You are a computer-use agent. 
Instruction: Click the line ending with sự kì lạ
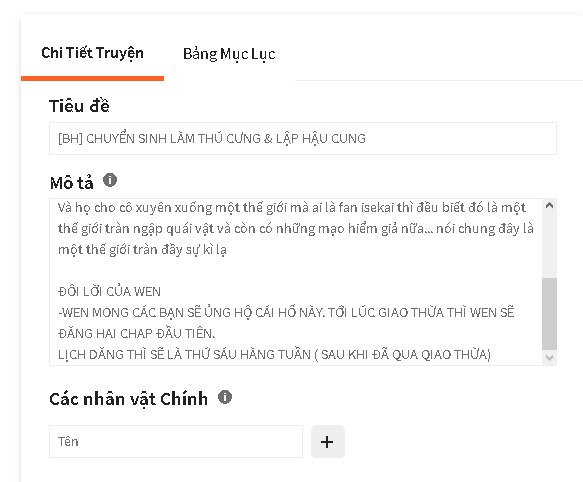coord(142,249)
